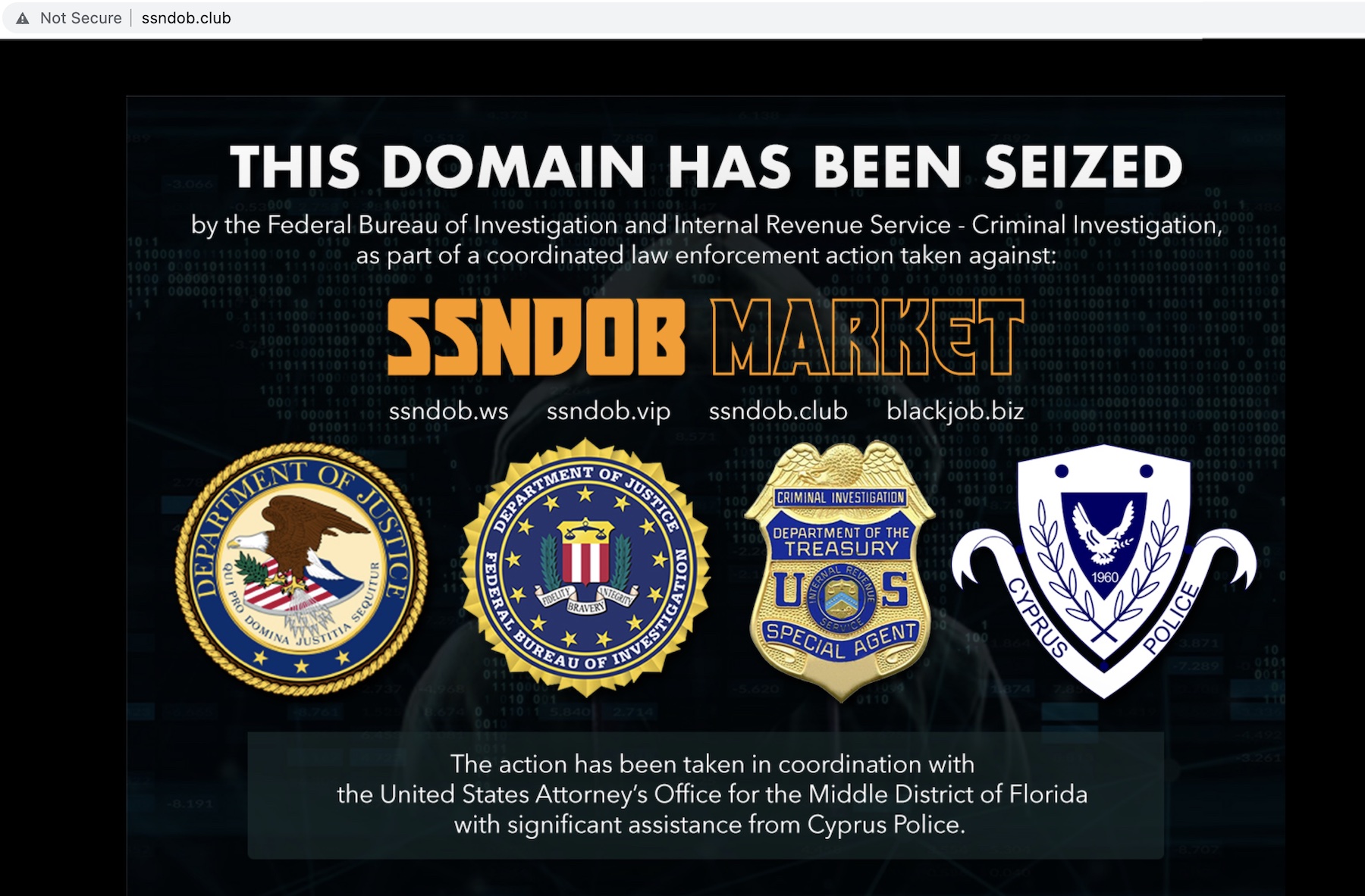1365x896 pixels.
Task: Click the orange SSNDOB logo text
Action: tap(536, 337)
